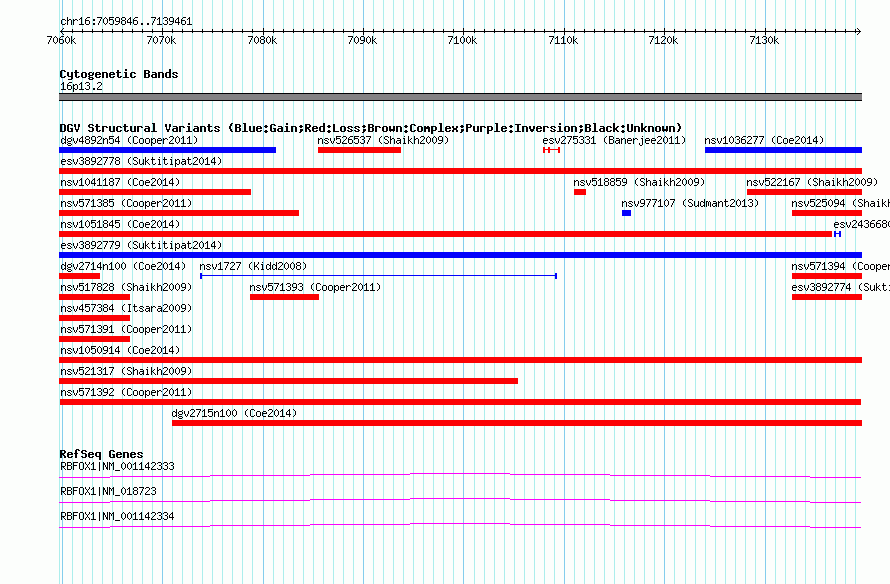Image resolution: width=890 pixels, height=584 pixels.
Task: Click the Cytogenetic Bands track title
Action: (x=119, y=74)
